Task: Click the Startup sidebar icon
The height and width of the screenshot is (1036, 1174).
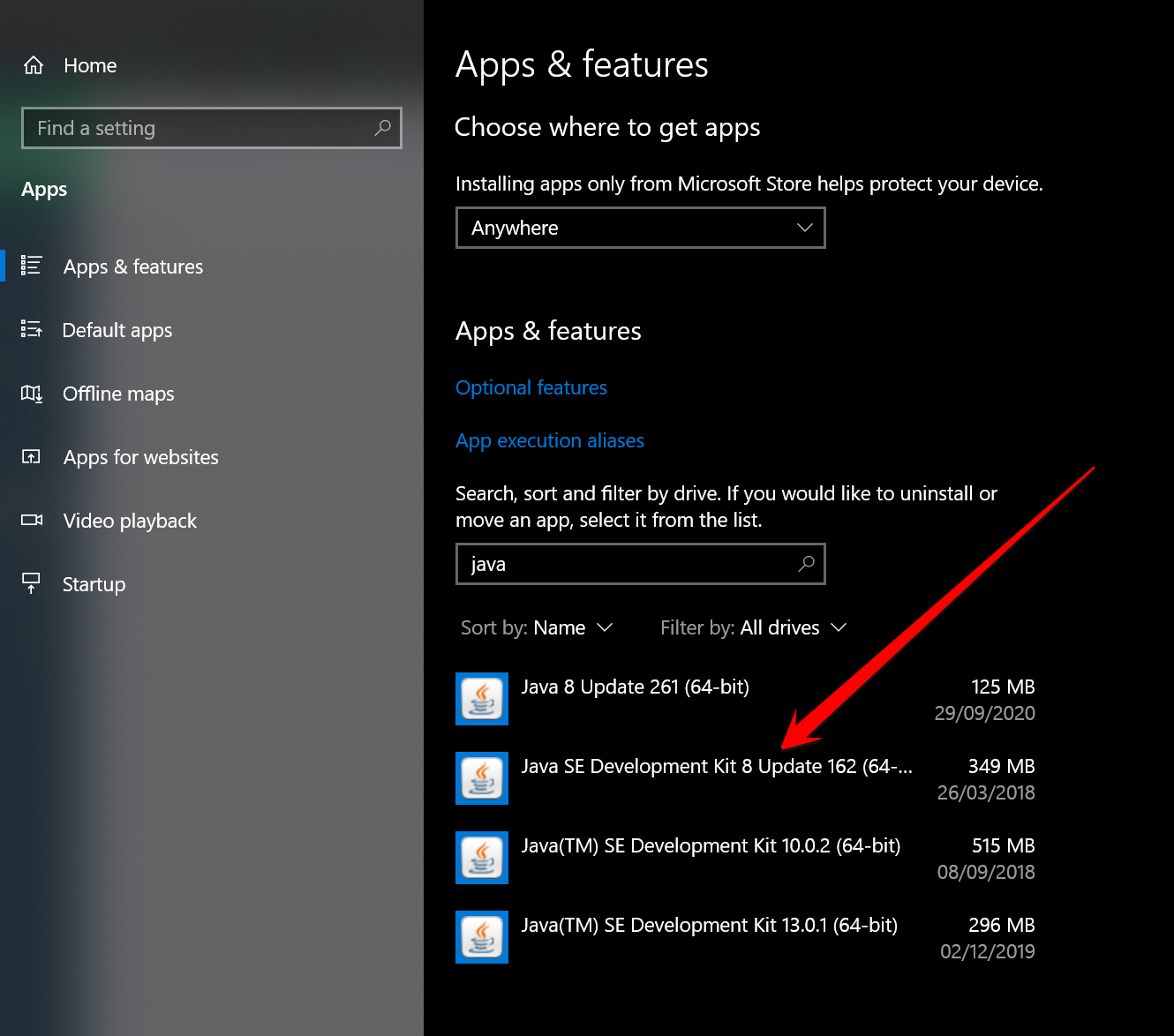Action: 32,583
